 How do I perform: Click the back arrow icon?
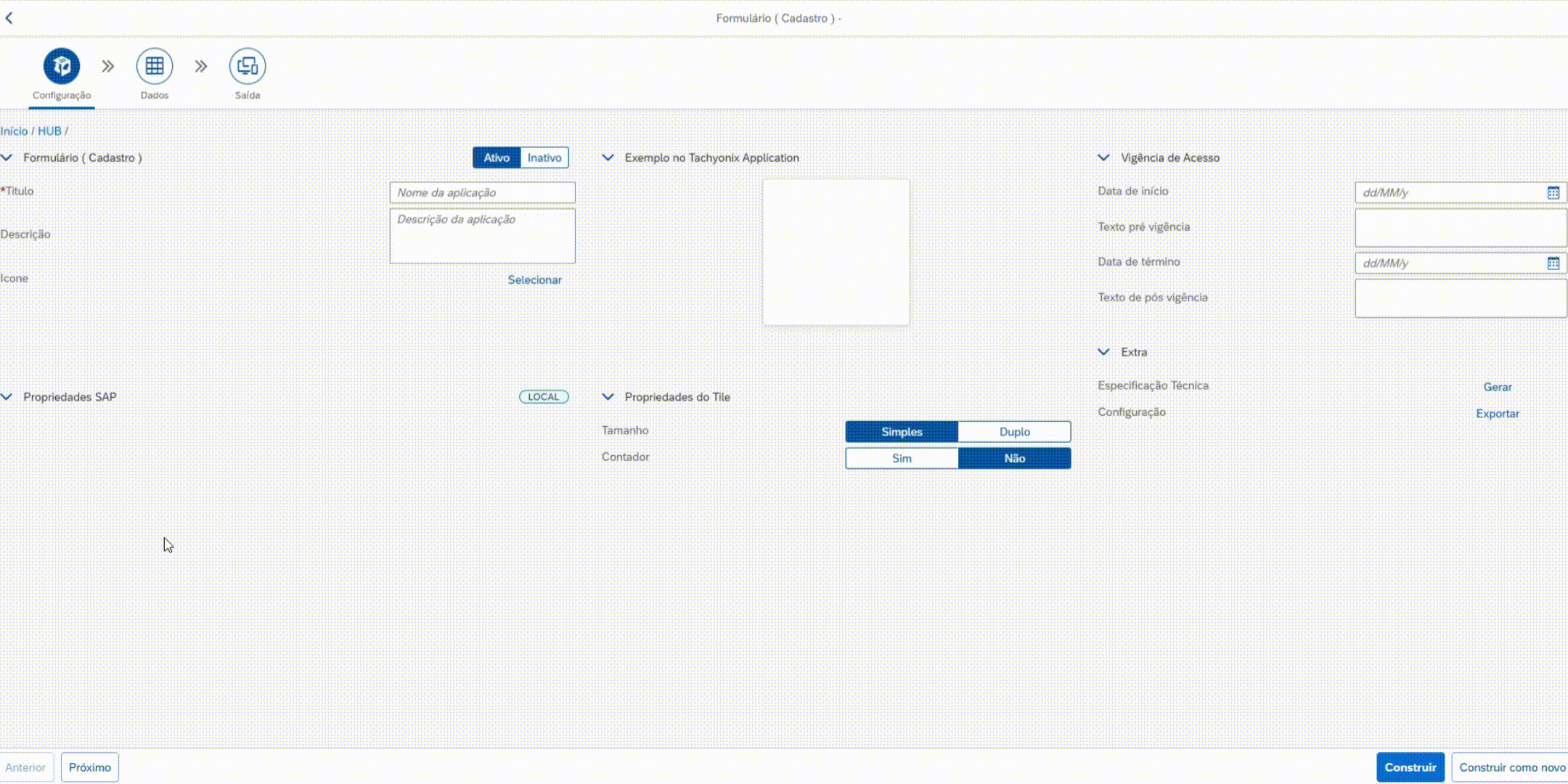click(9, 18)
